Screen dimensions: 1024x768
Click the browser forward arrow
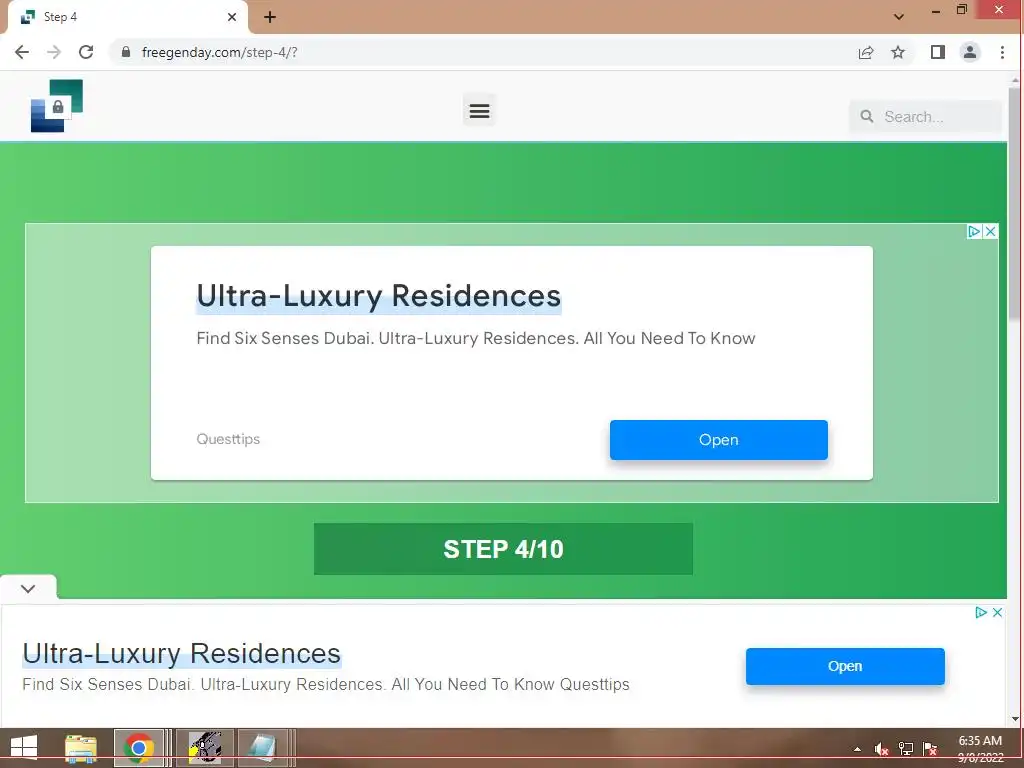tap(54, 52)
